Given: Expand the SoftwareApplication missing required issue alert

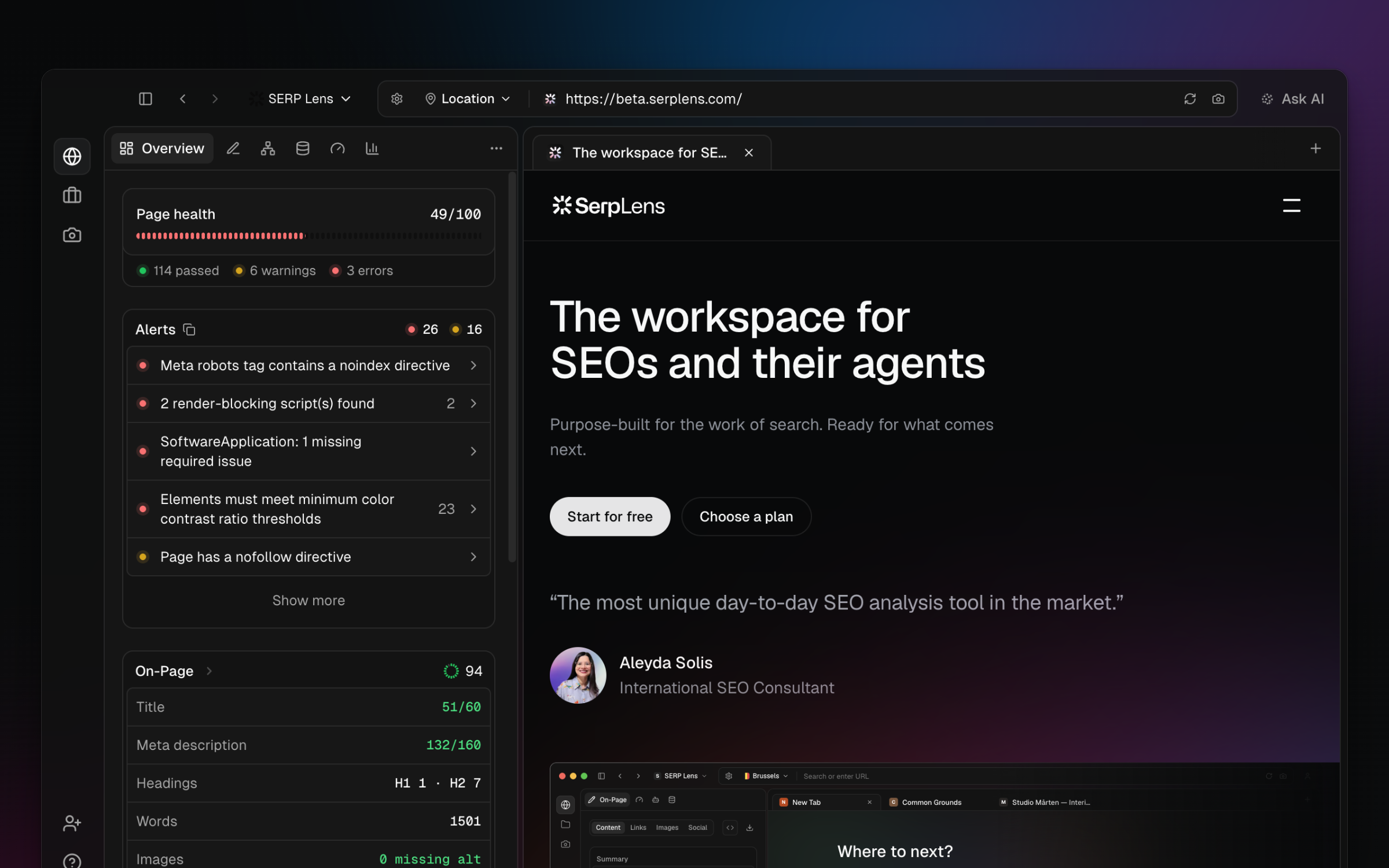Looking at the screenshot, I should coord(308,451).
